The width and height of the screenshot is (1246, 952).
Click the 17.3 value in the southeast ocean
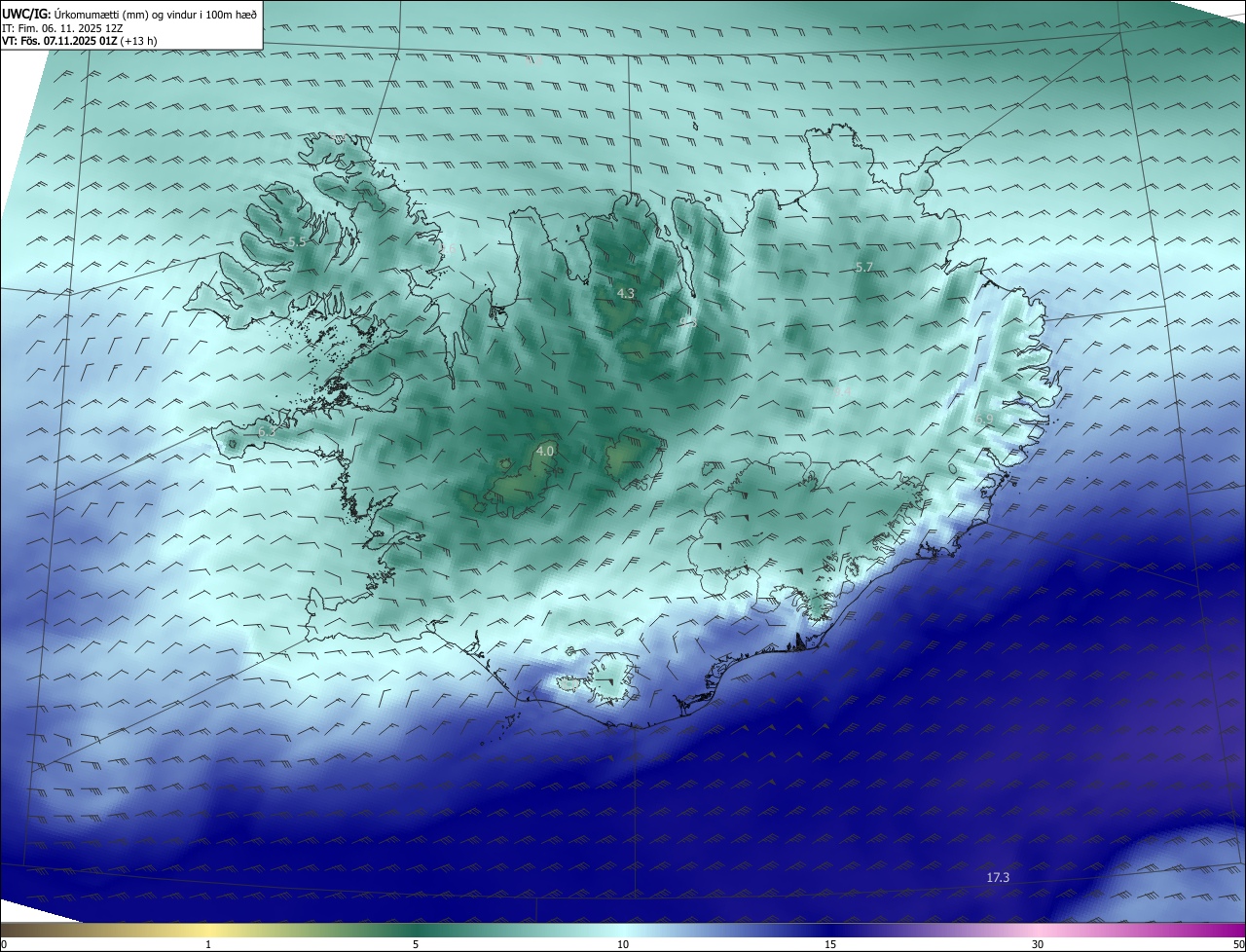pos(998,878)
